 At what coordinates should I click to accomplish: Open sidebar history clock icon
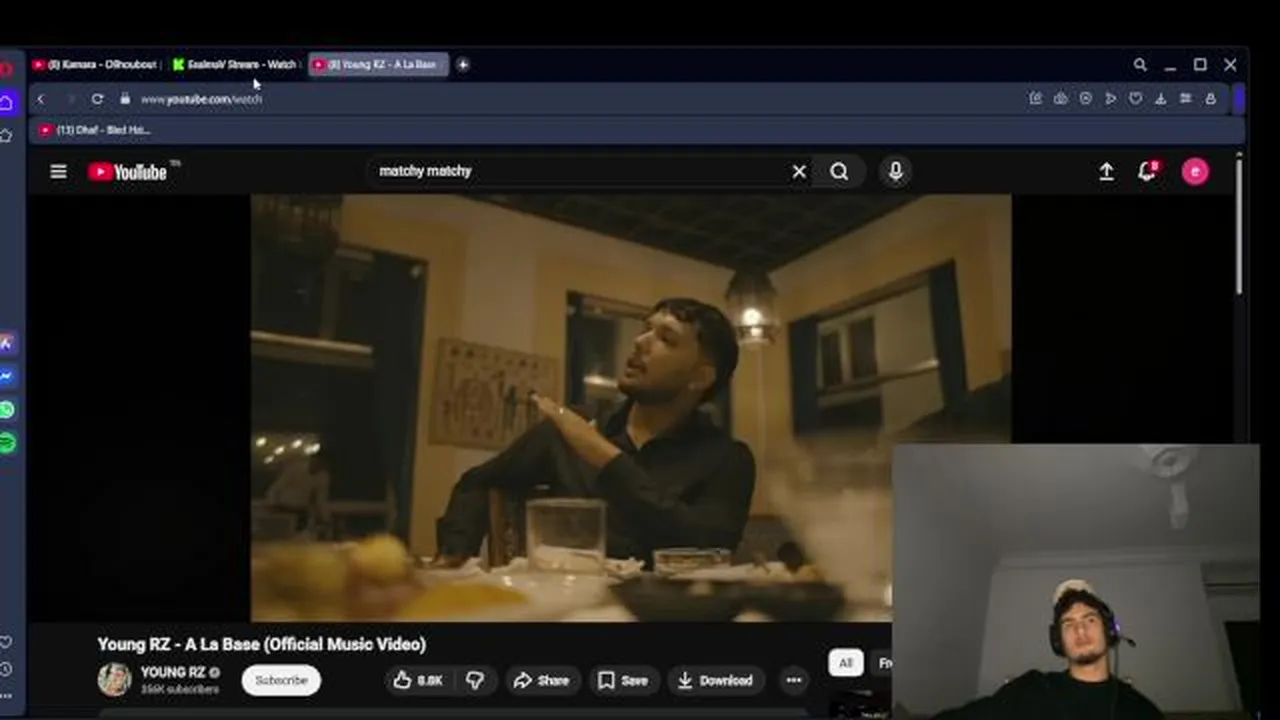coord(6,669)
